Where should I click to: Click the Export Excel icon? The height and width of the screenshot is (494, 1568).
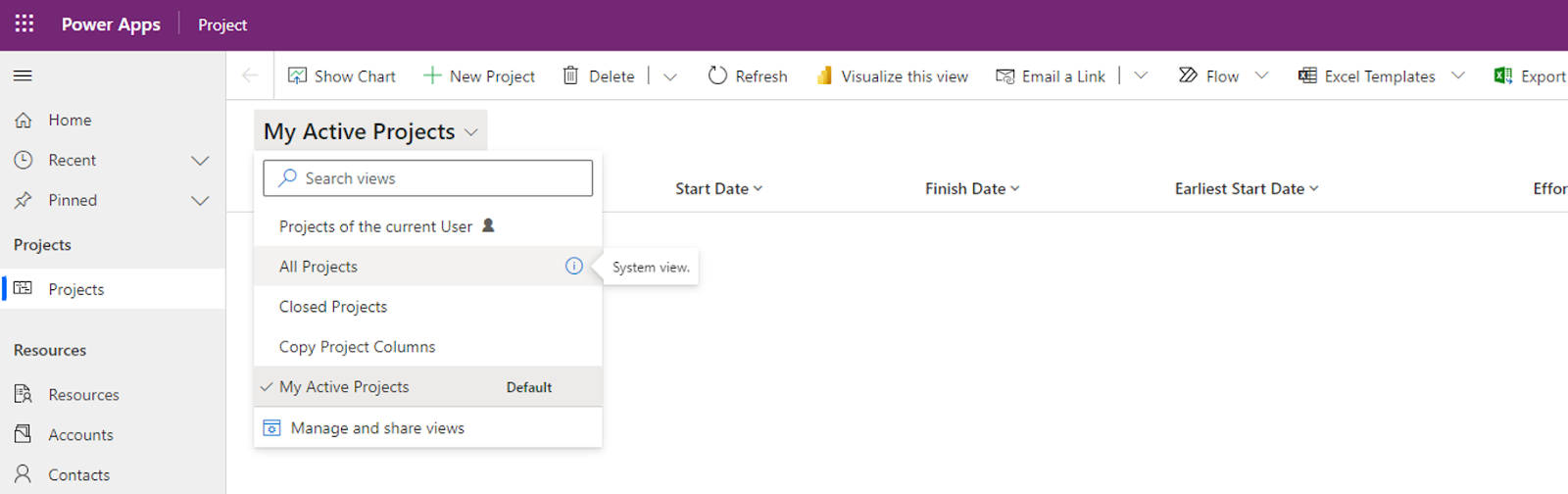click(1503, 75)
